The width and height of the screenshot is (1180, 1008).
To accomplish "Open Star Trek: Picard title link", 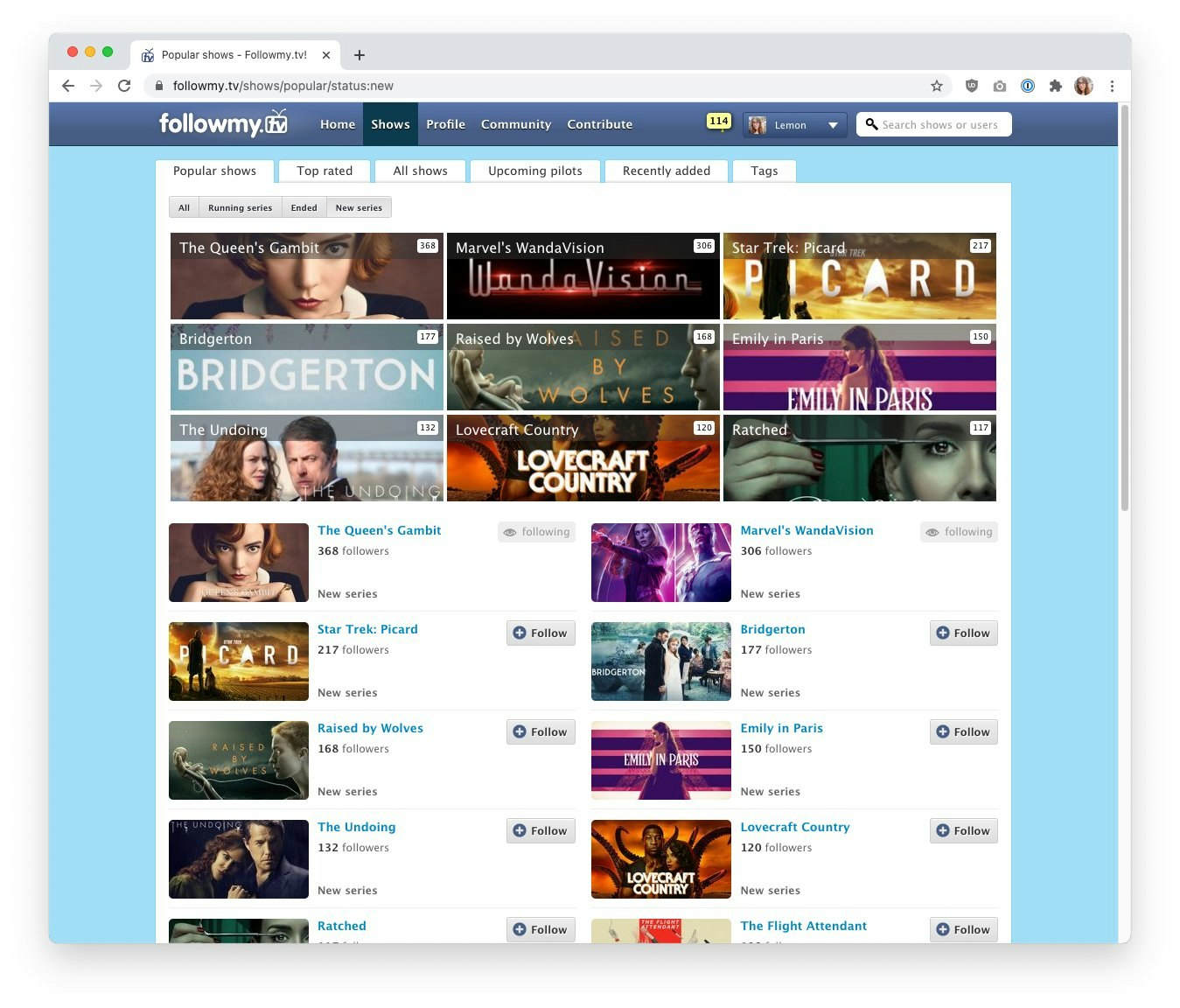I will pyautogui.click(x=367, y=629).
